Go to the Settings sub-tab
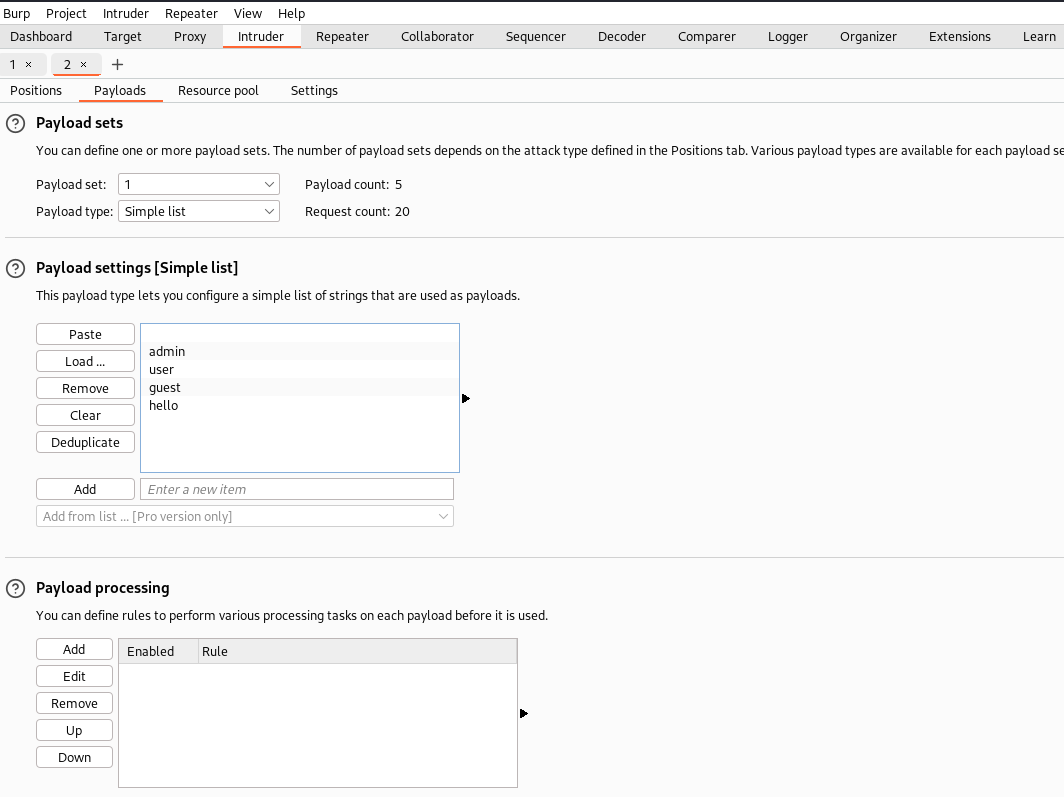The width and height of the screenshot is (1064, 797). point(314,91)
